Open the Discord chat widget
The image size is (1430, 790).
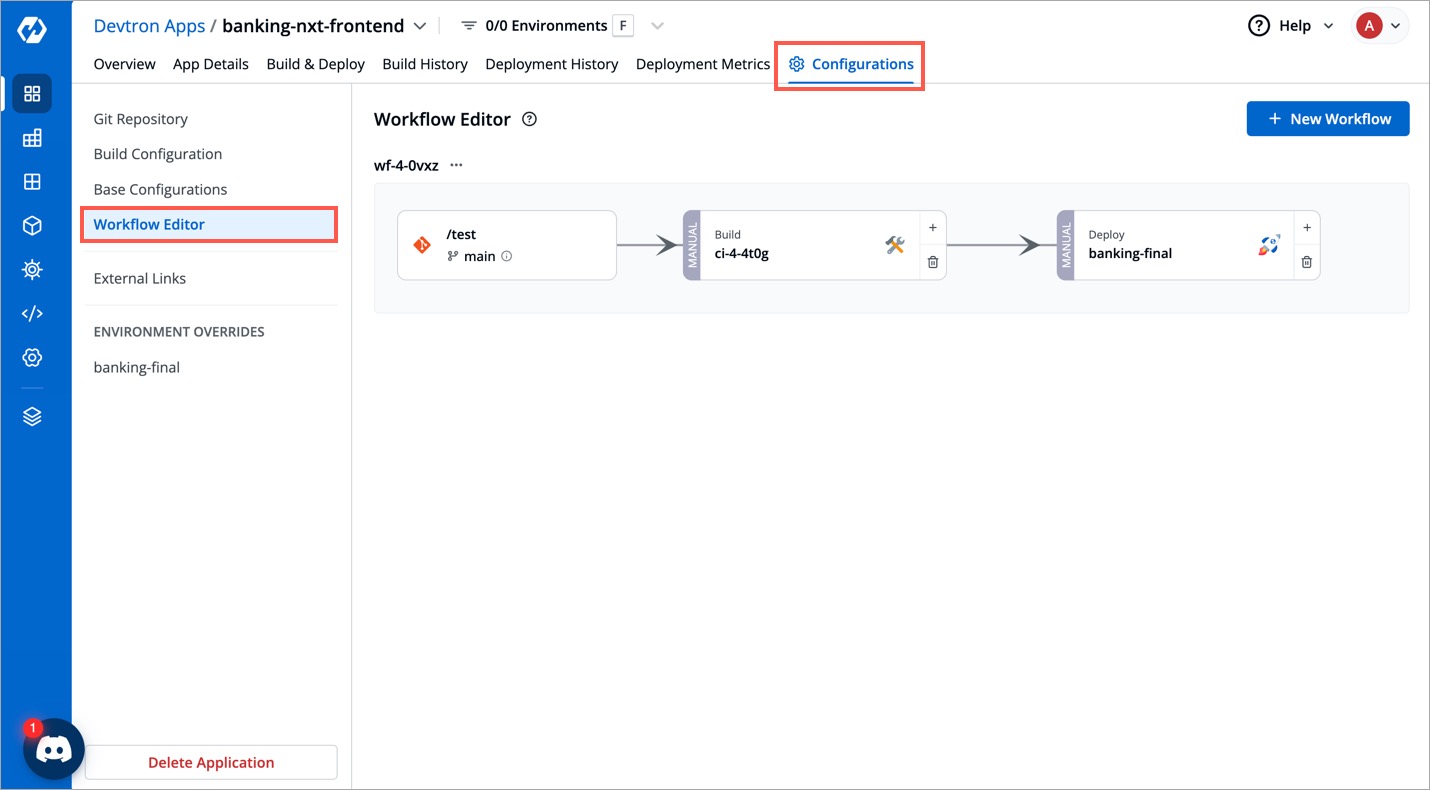pos(53,748)
